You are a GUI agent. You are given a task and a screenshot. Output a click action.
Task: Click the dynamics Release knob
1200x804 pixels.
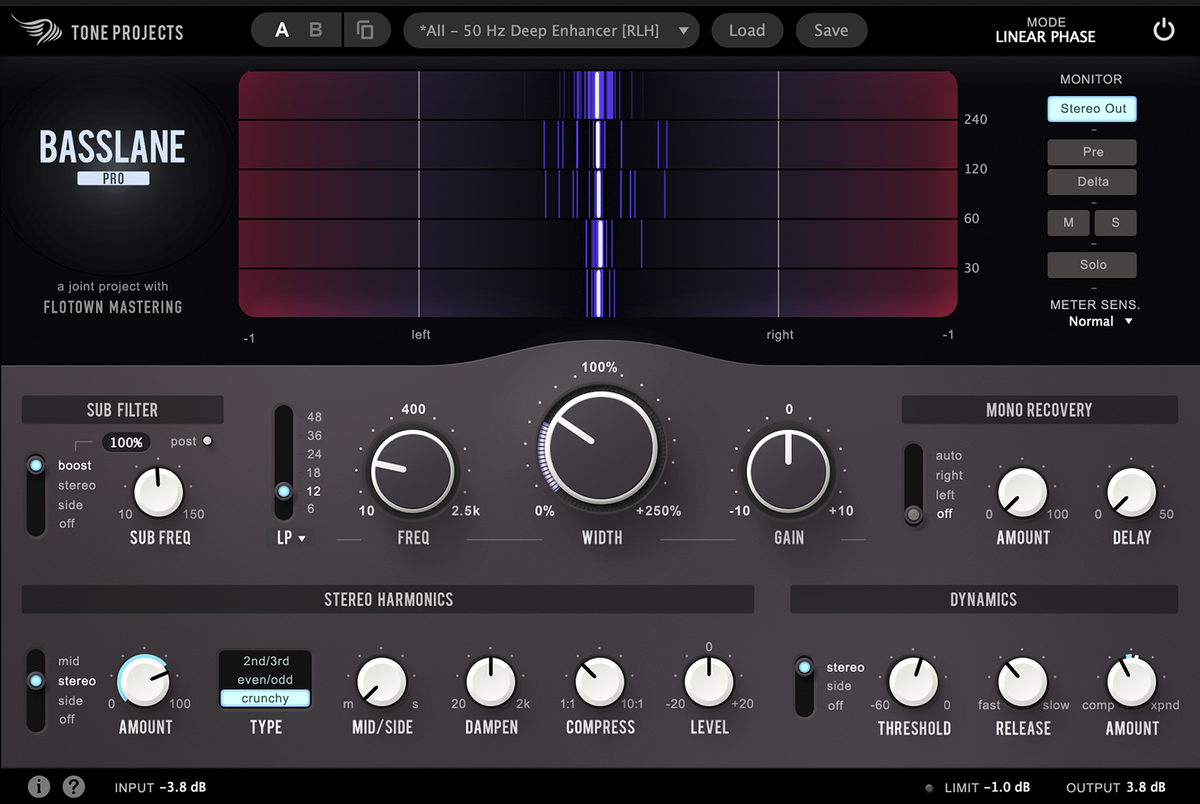[1023, 682]
